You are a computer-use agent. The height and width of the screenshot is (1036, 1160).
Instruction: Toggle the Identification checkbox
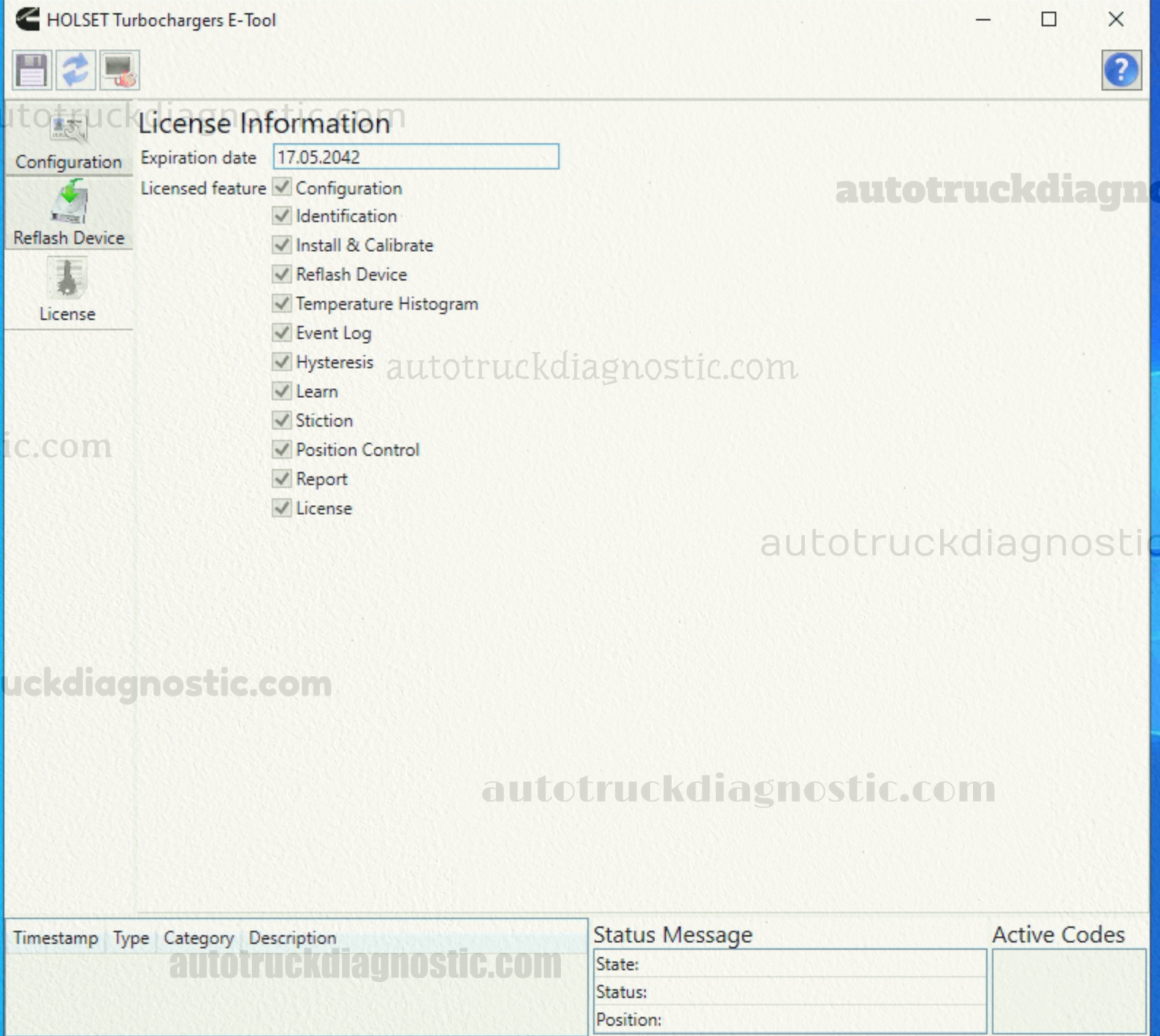tap(282, 216)
